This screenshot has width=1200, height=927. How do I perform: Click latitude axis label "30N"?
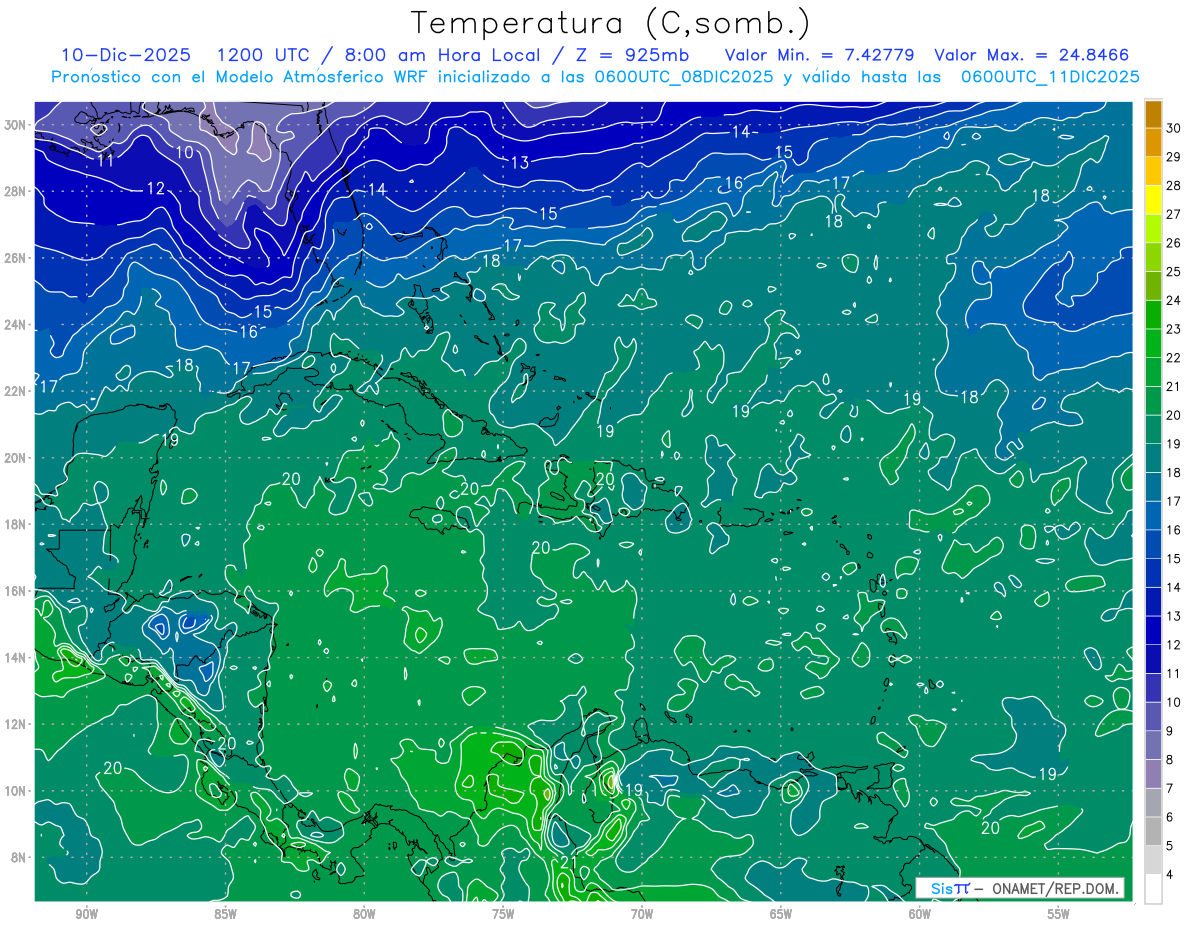point(17,125)
